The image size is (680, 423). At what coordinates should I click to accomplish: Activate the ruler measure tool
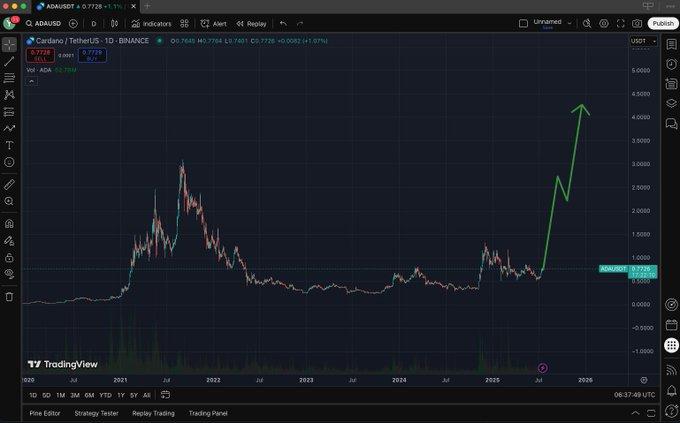pyautogui.click(x=9, y=185)
